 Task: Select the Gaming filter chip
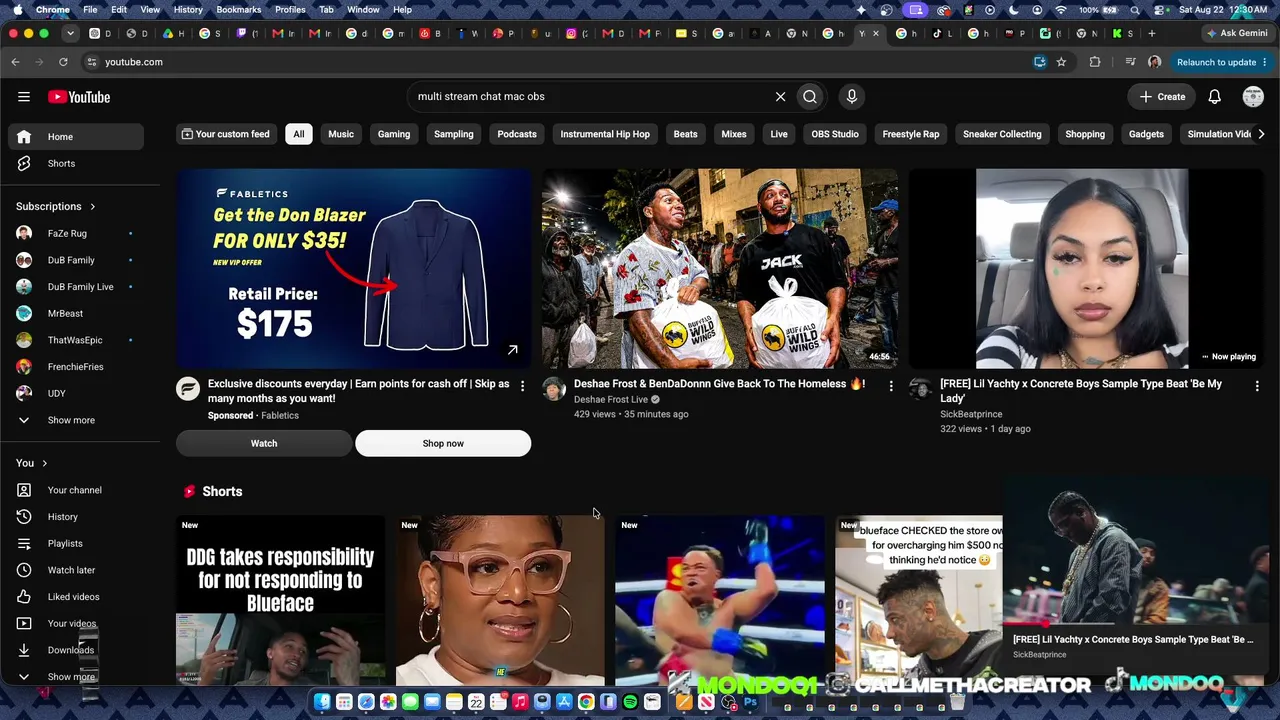point(394,134)
